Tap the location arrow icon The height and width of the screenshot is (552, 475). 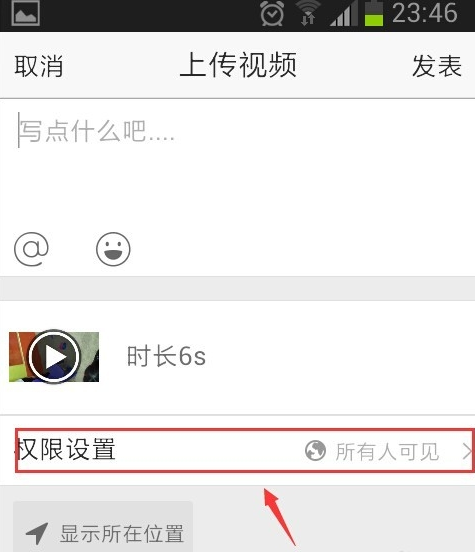click(37, 533)
